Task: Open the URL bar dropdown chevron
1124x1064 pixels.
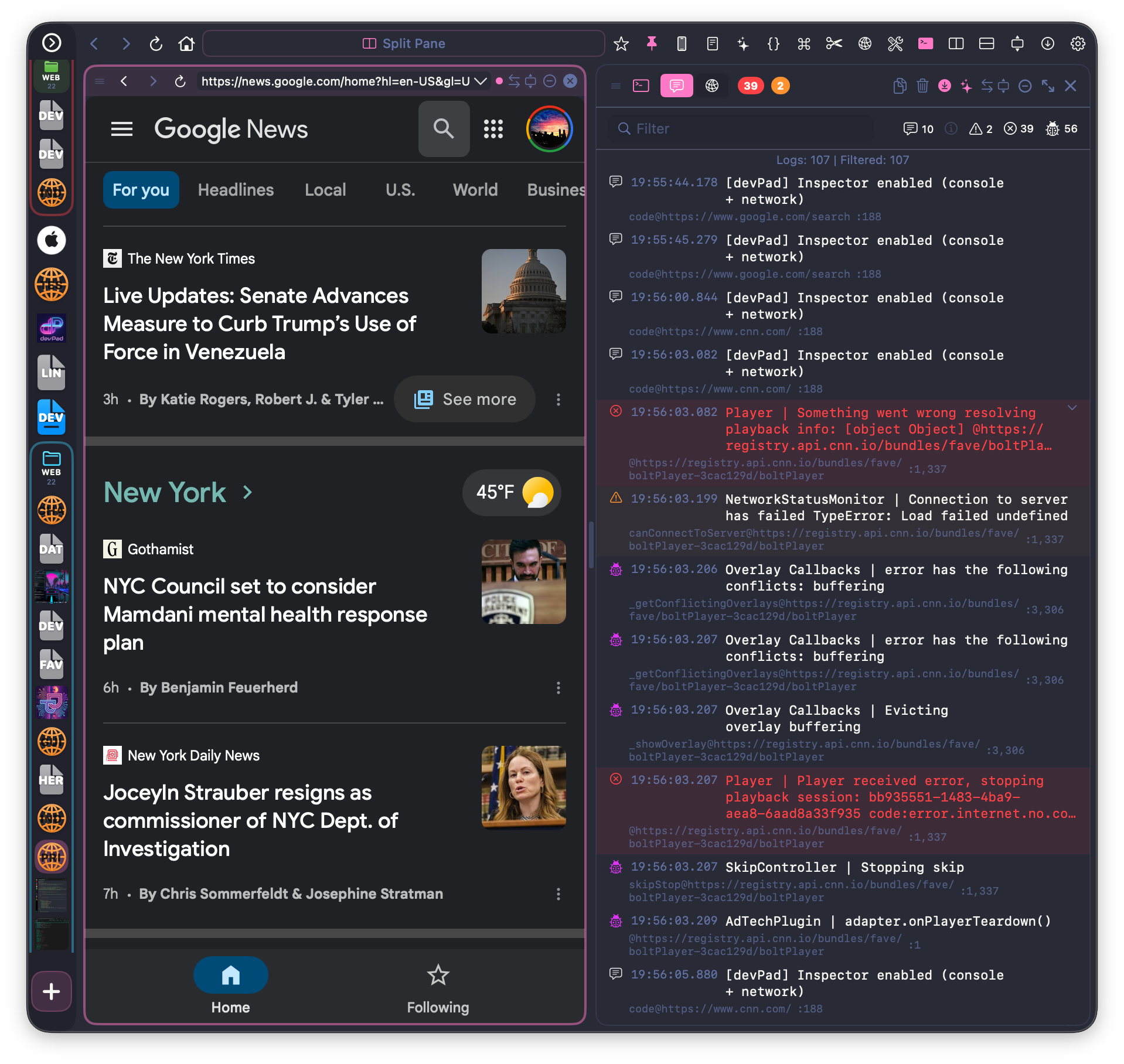Action: [x=479, y=81]
